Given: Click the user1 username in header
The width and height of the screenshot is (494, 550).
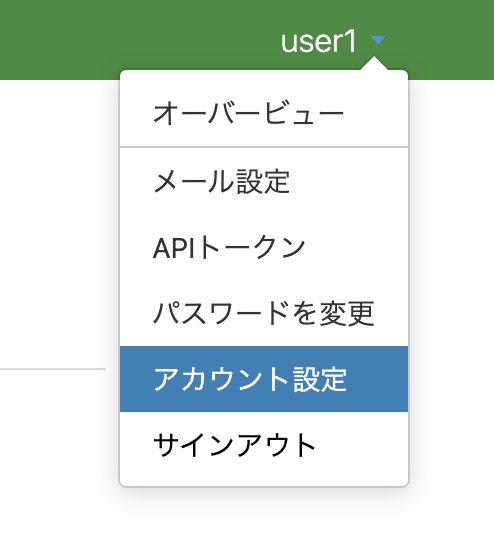Looking at the screenshot, I should click(319, 42).
